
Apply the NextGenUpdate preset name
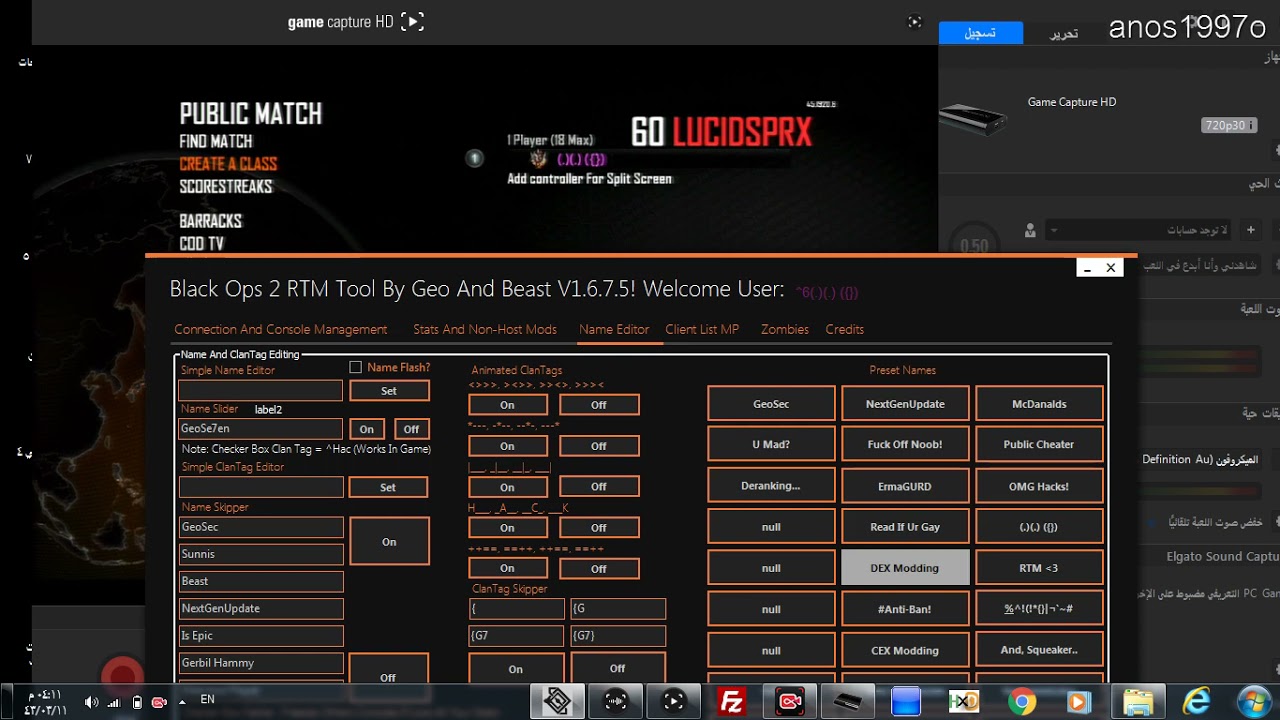905,404
